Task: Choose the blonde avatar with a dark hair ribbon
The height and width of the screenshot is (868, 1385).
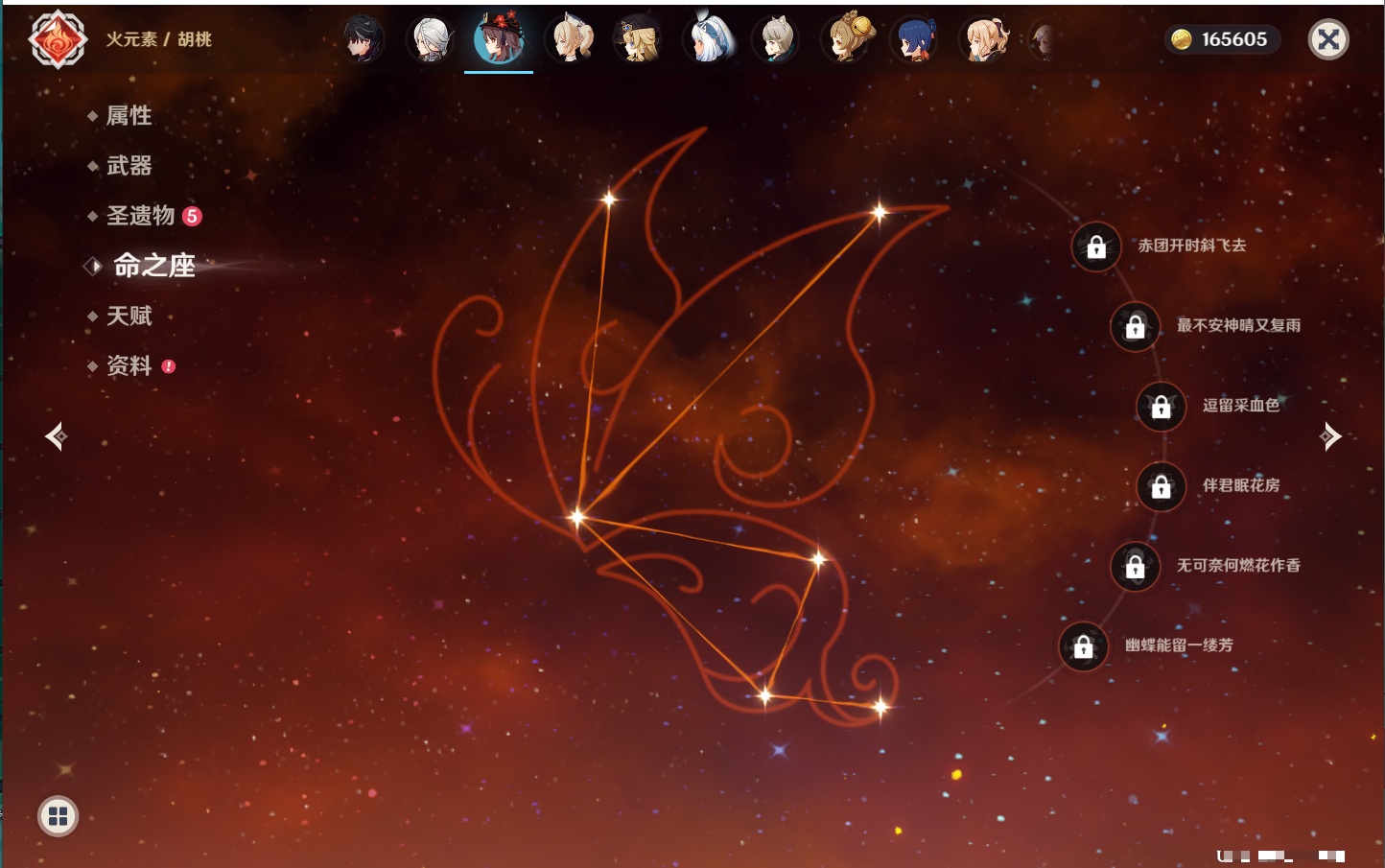Action: click(x=985, y=39)
